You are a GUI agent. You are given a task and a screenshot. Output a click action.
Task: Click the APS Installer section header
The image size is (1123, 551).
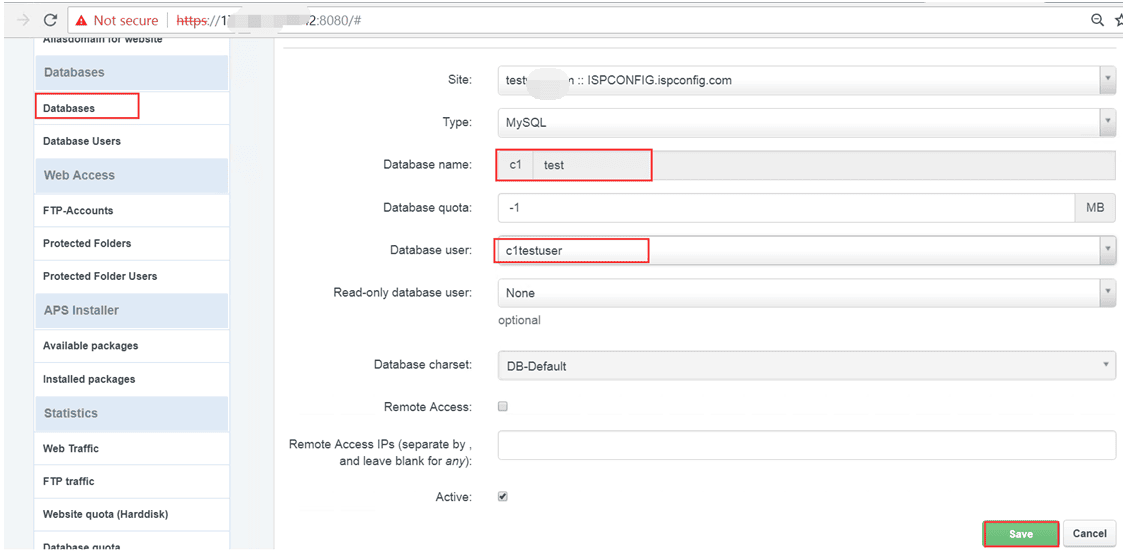132,310
